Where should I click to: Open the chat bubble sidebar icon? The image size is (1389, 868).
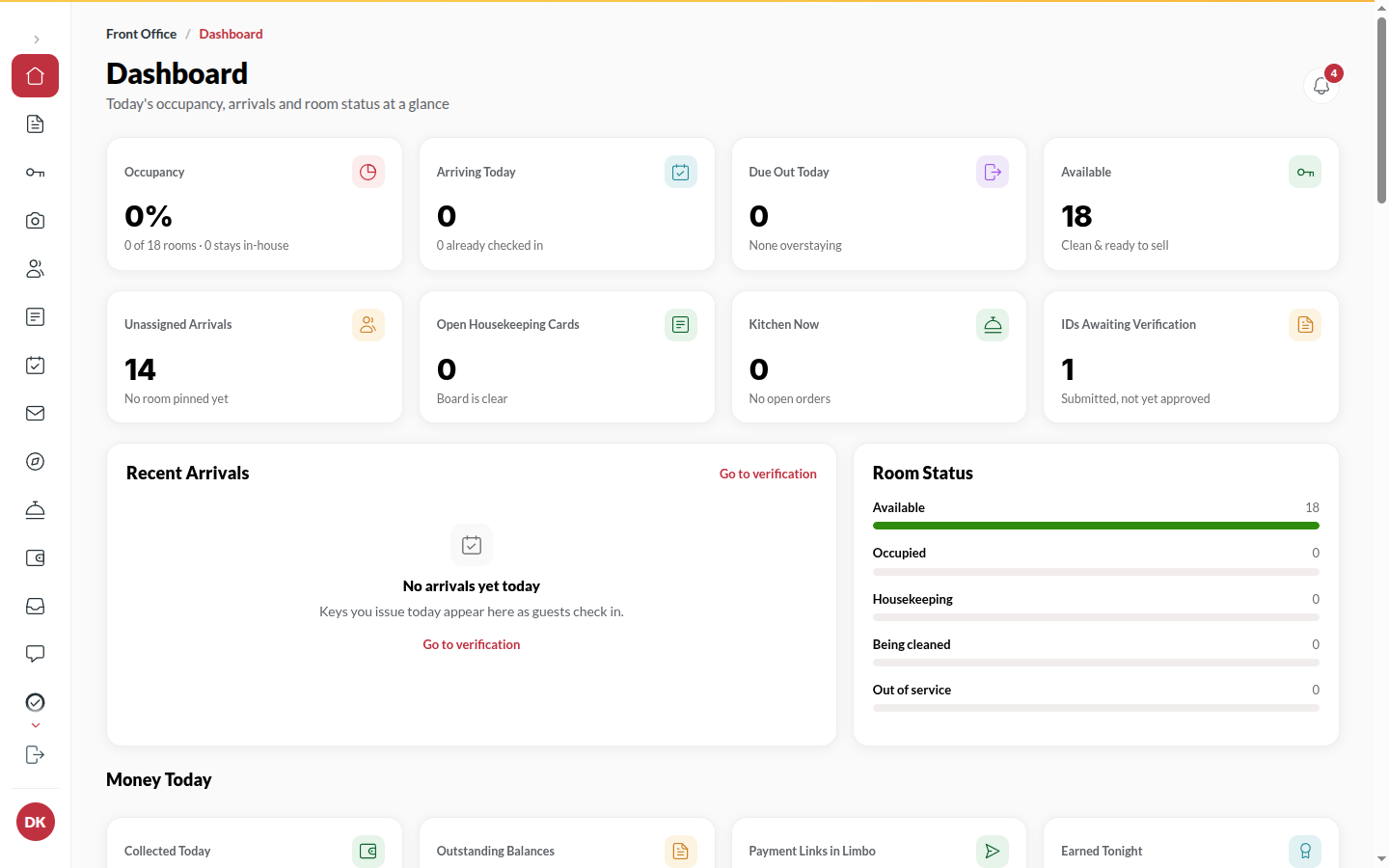click(x=35, y=655)
